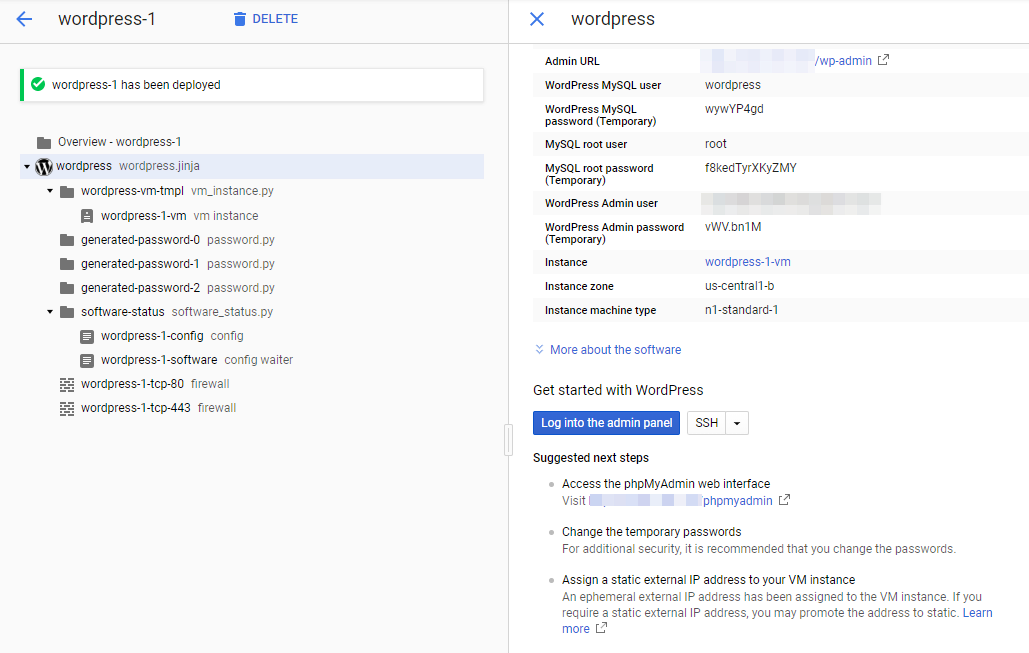
Task: Collapse the software-status folder
Action: (50, 312)
